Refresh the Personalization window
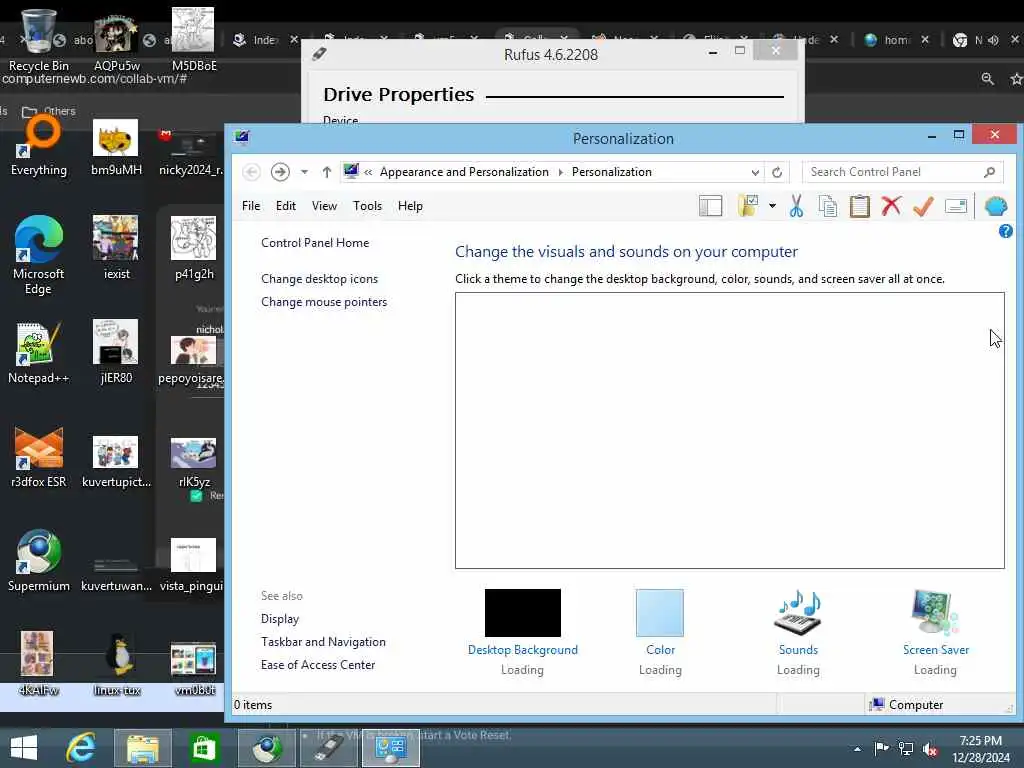Image resolution: width=1024 pixels, height=768 pixels. pyautogui.click(x=776, y=172)
